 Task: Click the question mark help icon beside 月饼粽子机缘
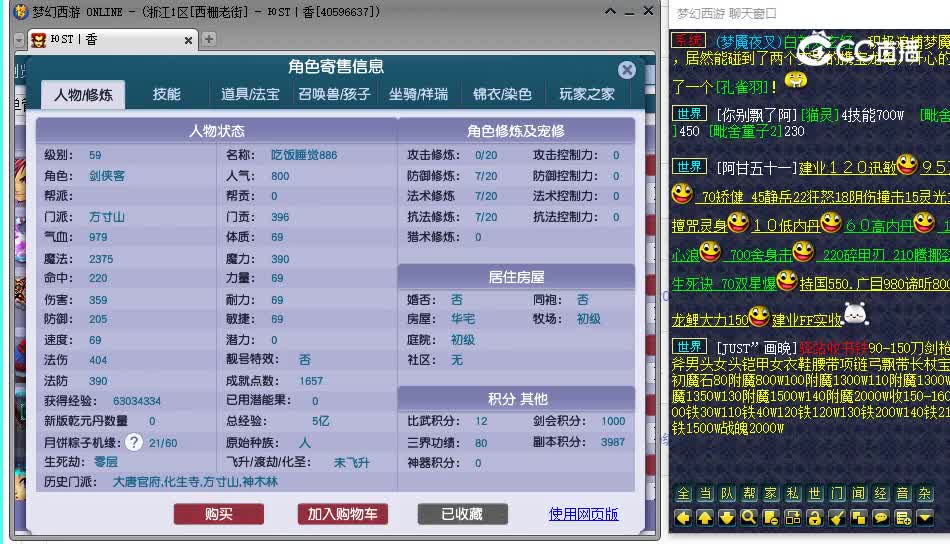pos(134,442)
